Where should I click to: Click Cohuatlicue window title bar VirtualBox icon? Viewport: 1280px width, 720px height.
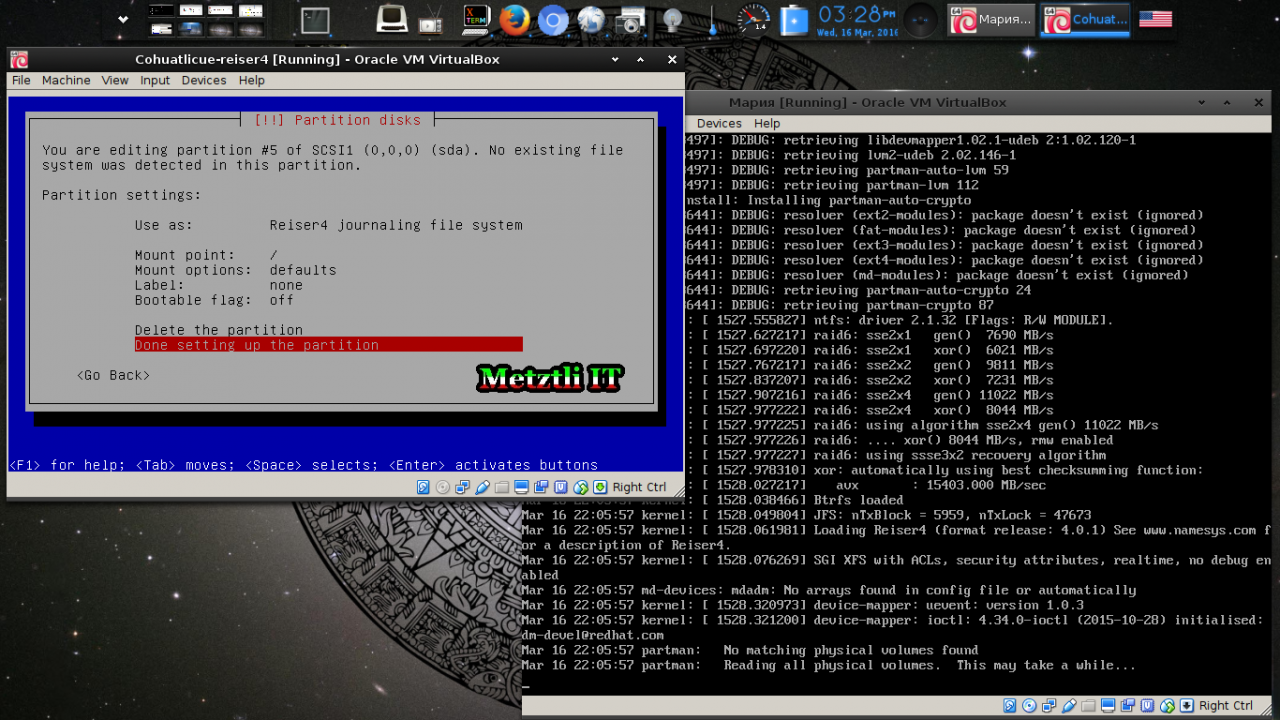click(19, 59)
